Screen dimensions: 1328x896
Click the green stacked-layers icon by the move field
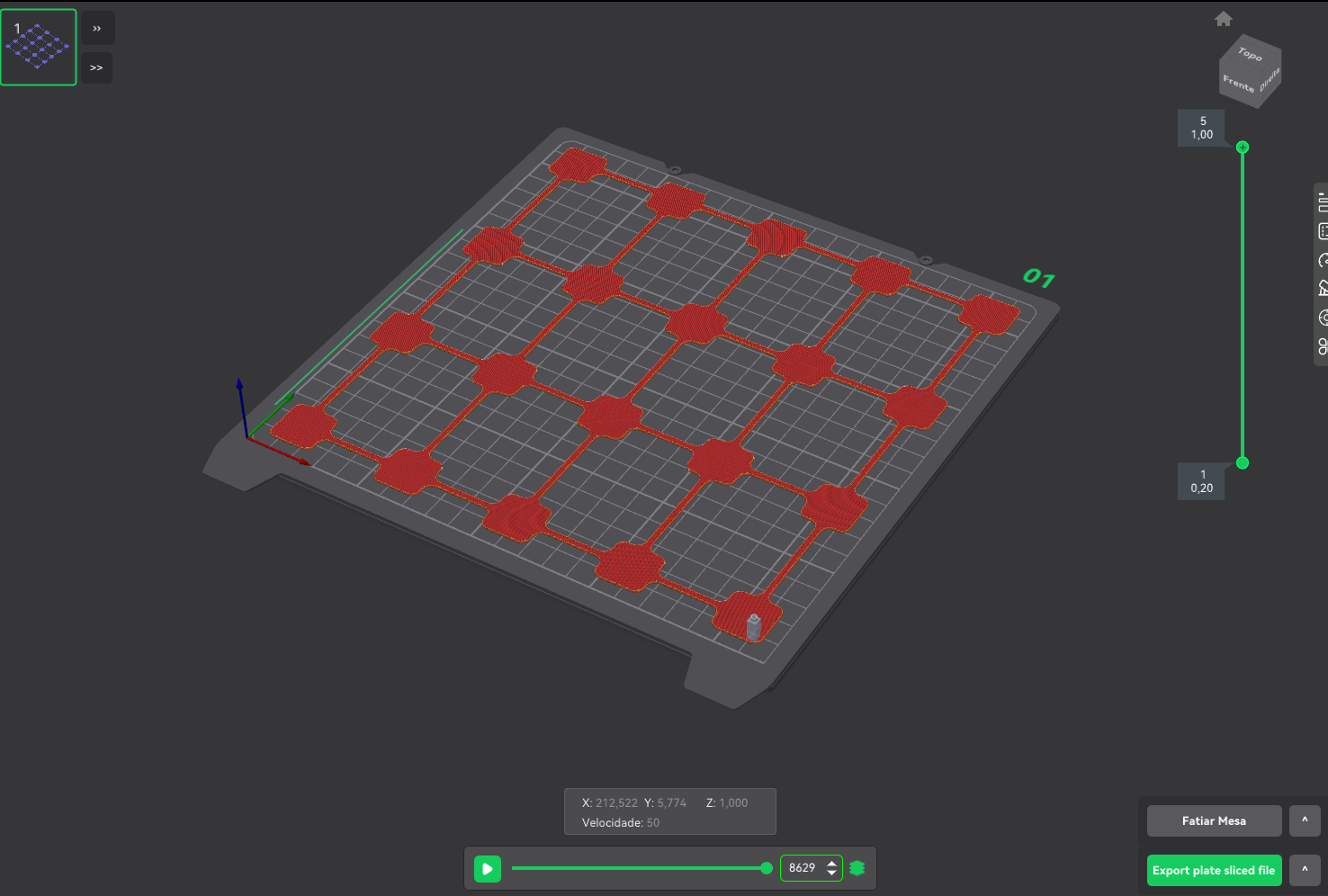[x=857, y=868]
